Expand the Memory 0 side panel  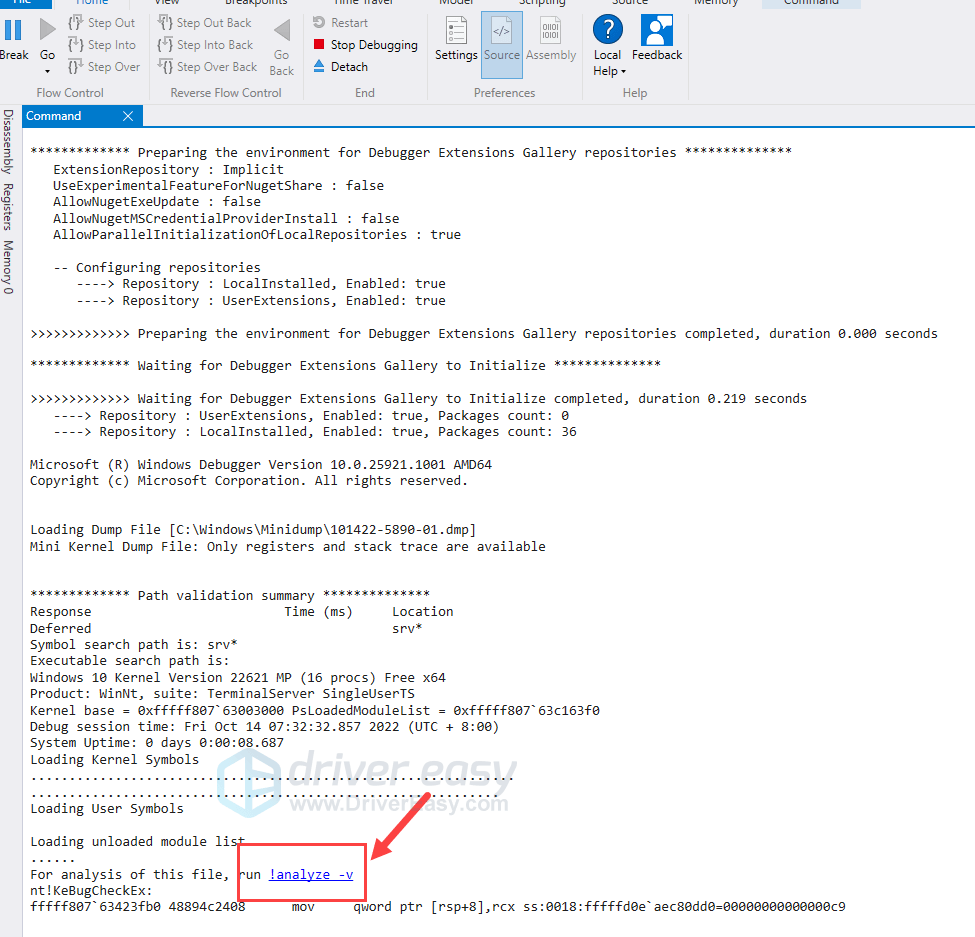[8, 267]
